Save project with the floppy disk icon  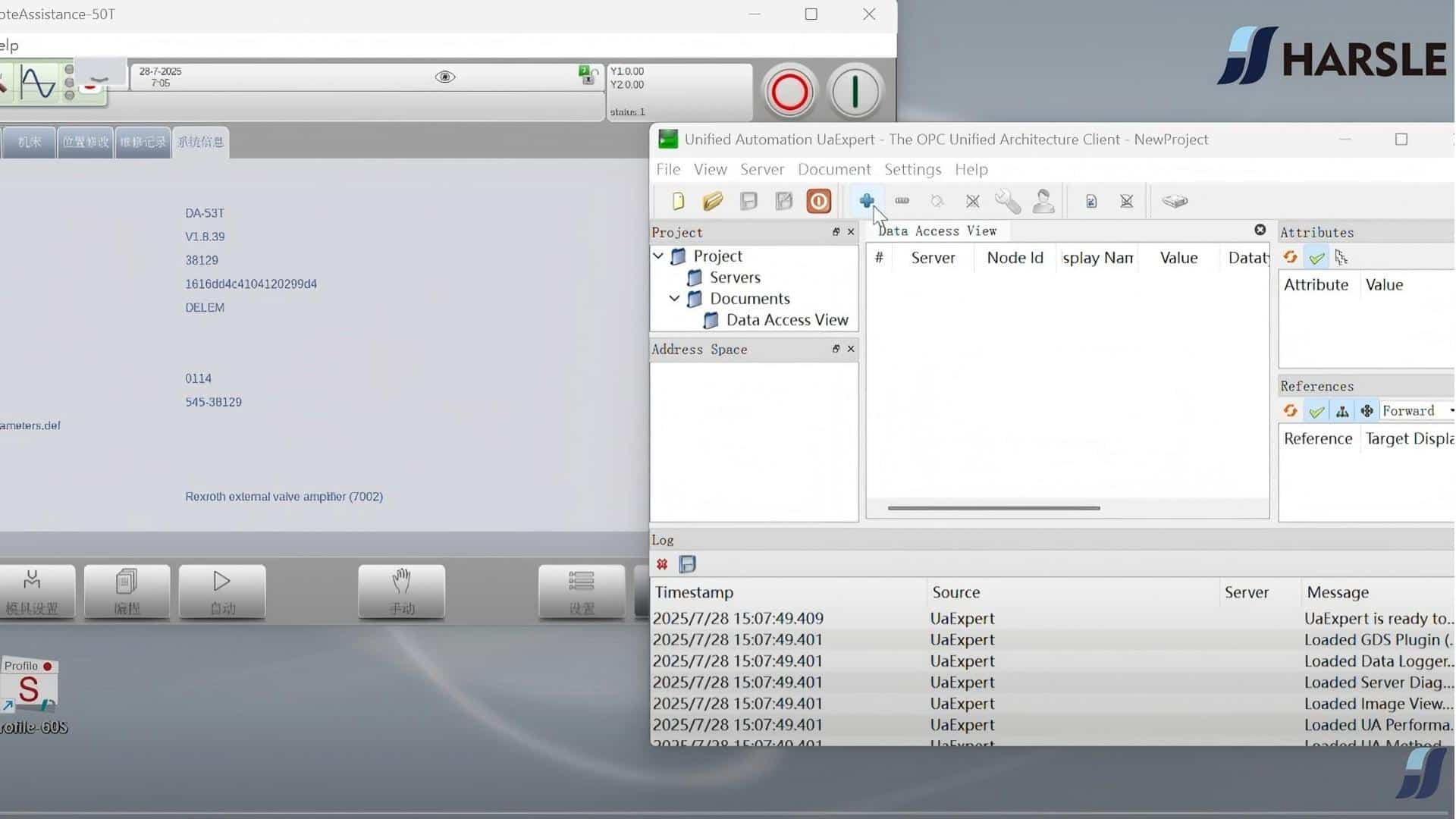click(748, 201)
